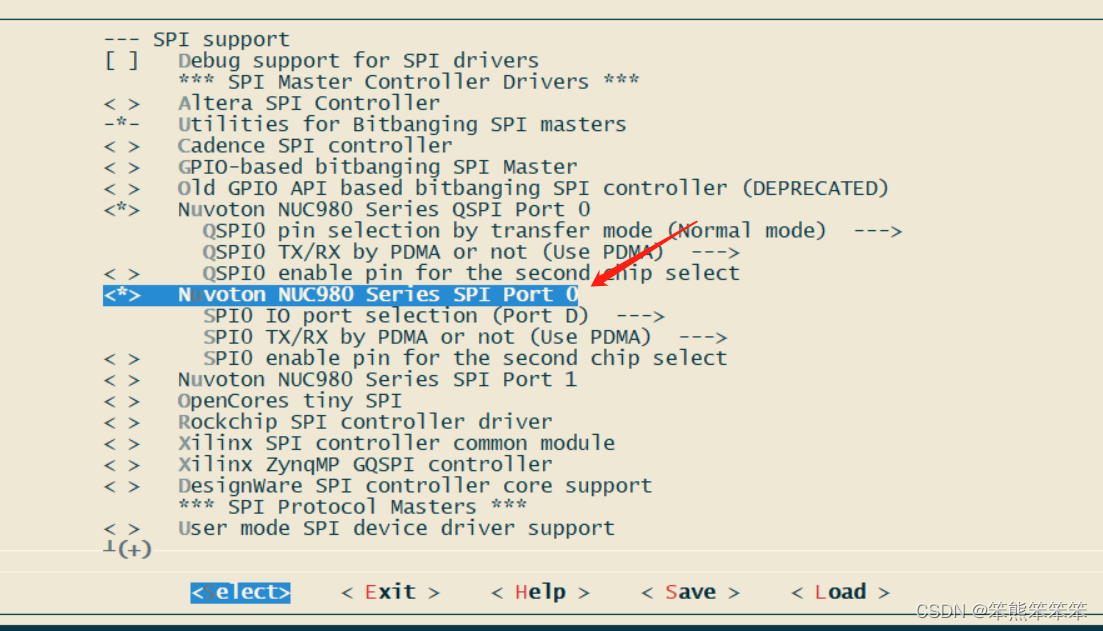Select the highlighted Nuvoton NUC980 Series SPI Port 0 entry
This screenshot has height=631, width=1103.
(x=340, y=294)
